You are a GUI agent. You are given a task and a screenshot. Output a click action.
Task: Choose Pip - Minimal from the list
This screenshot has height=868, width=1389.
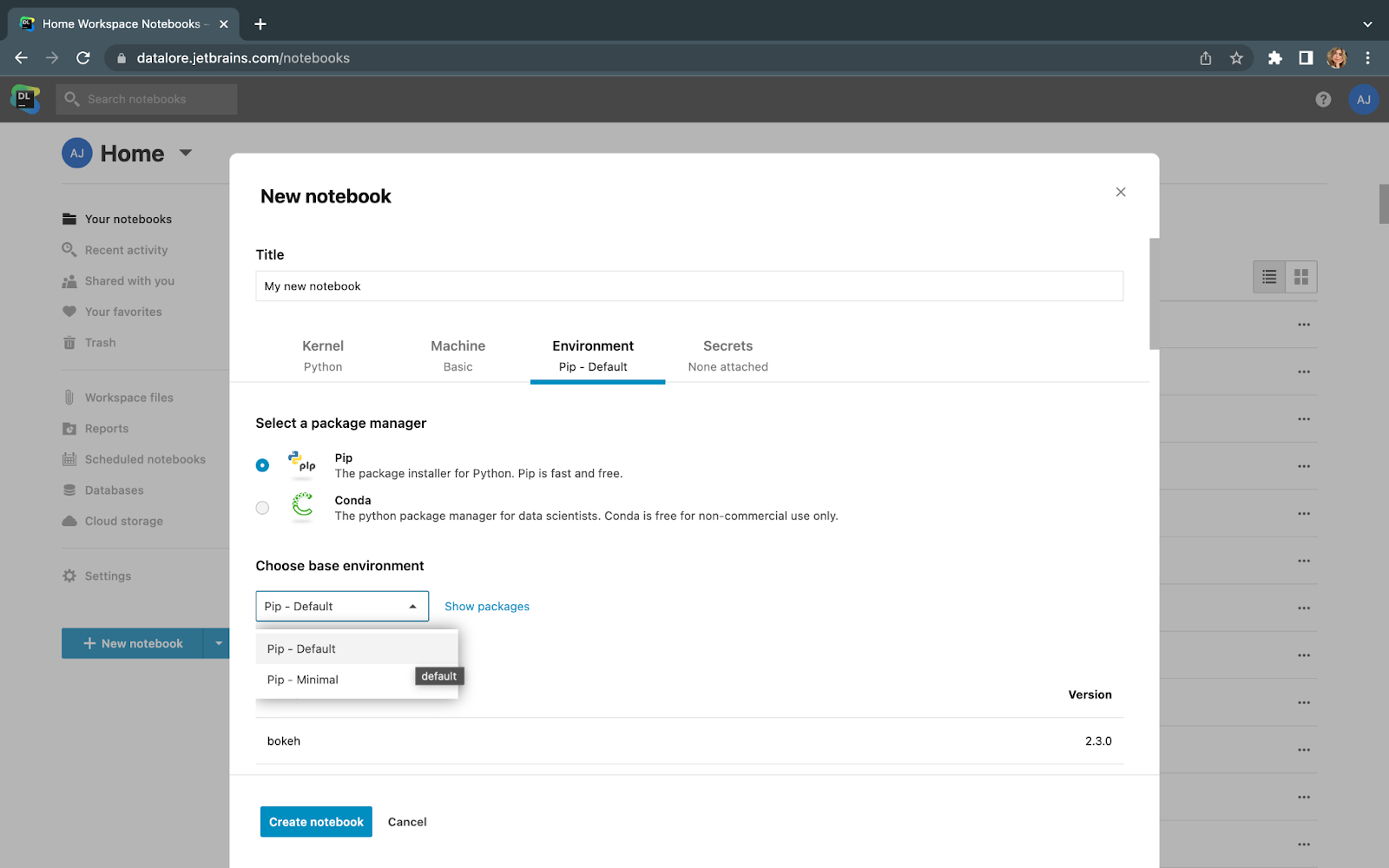[x=303, y=680]
